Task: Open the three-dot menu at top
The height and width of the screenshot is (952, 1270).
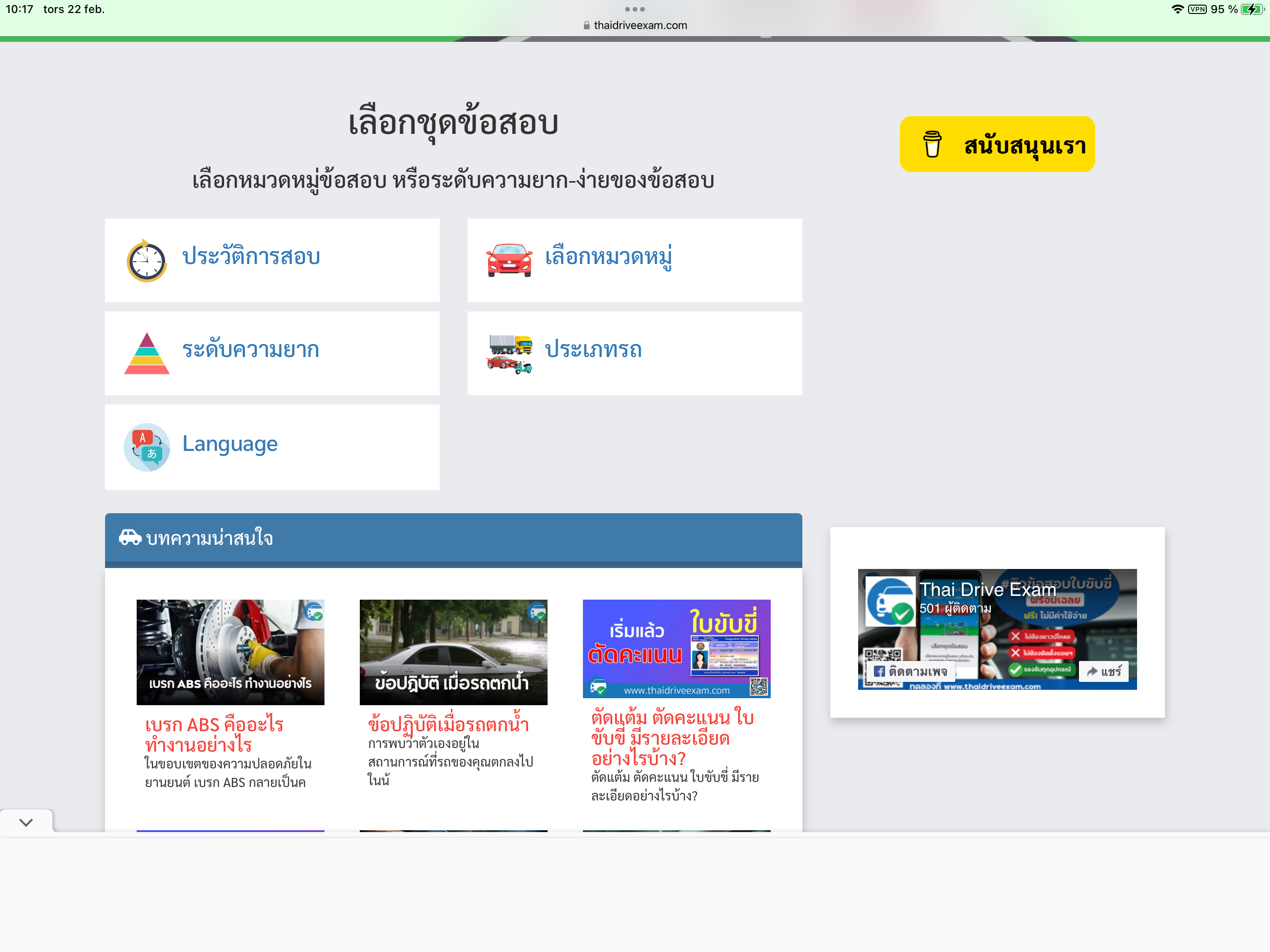Action: coord(635,9)
